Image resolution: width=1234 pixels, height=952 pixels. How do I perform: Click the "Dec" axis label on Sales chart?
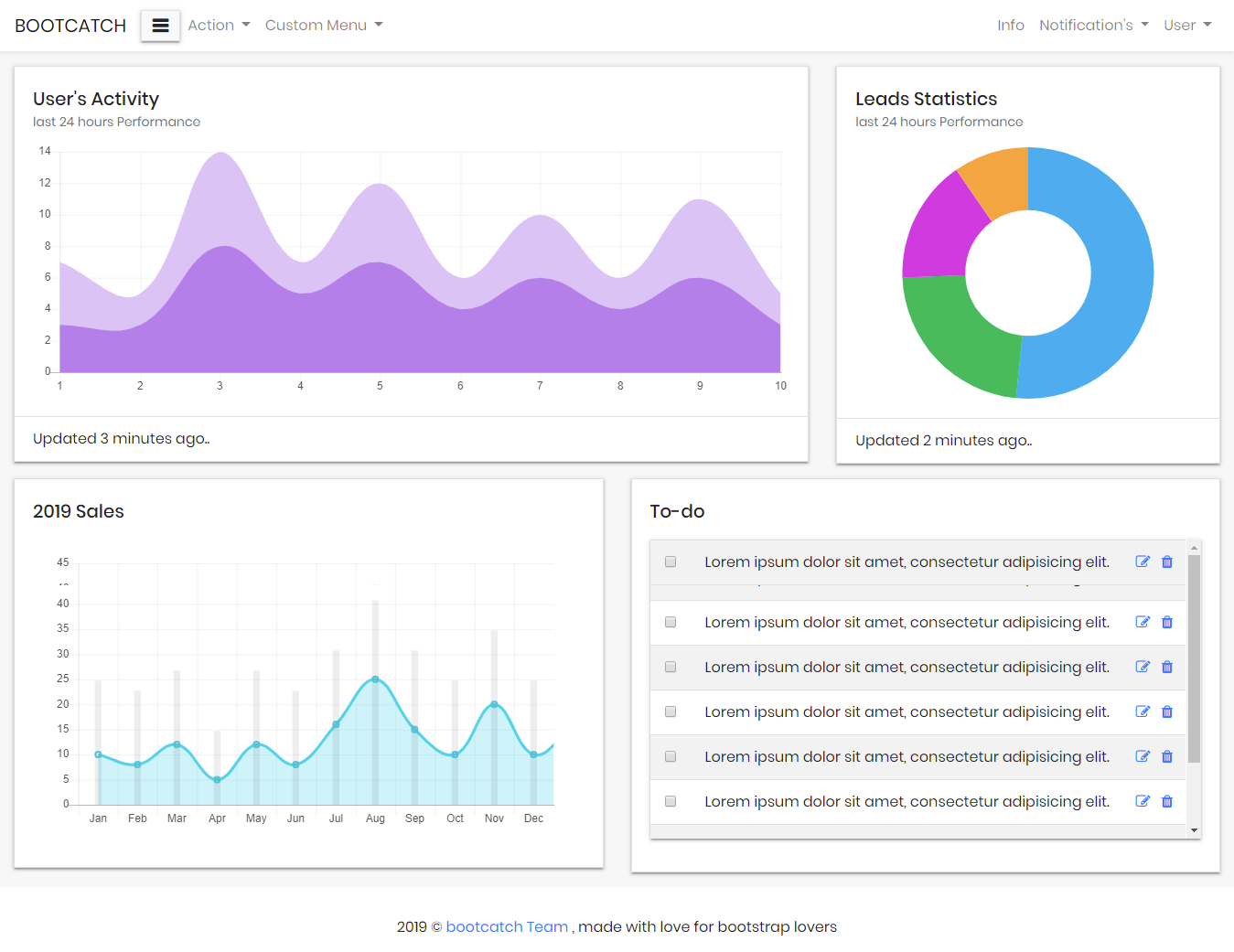(x=533, y=818)
